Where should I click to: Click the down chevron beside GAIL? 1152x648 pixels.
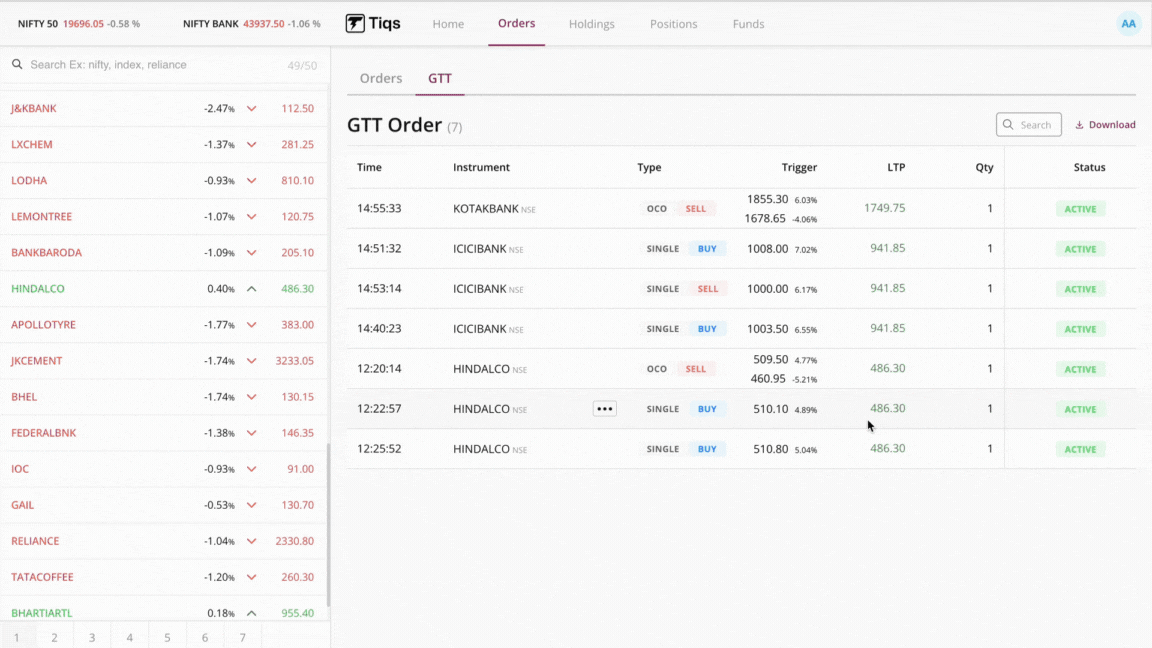click(x=251, y=505)
